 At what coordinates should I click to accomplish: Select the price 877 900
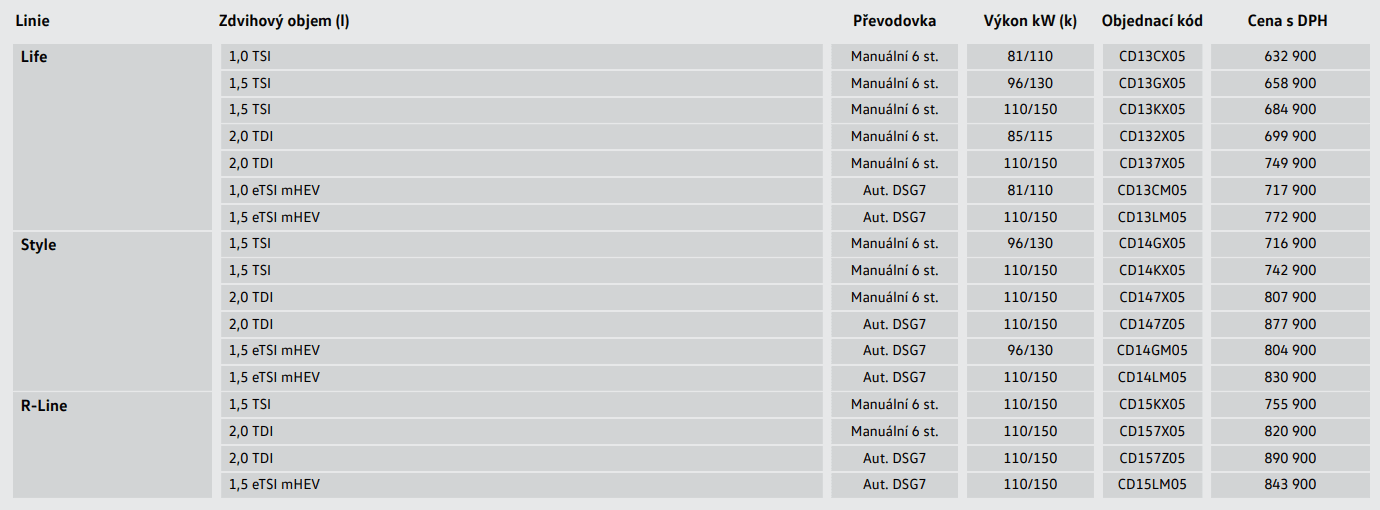pyautogui.click(x=1289, y=324)
